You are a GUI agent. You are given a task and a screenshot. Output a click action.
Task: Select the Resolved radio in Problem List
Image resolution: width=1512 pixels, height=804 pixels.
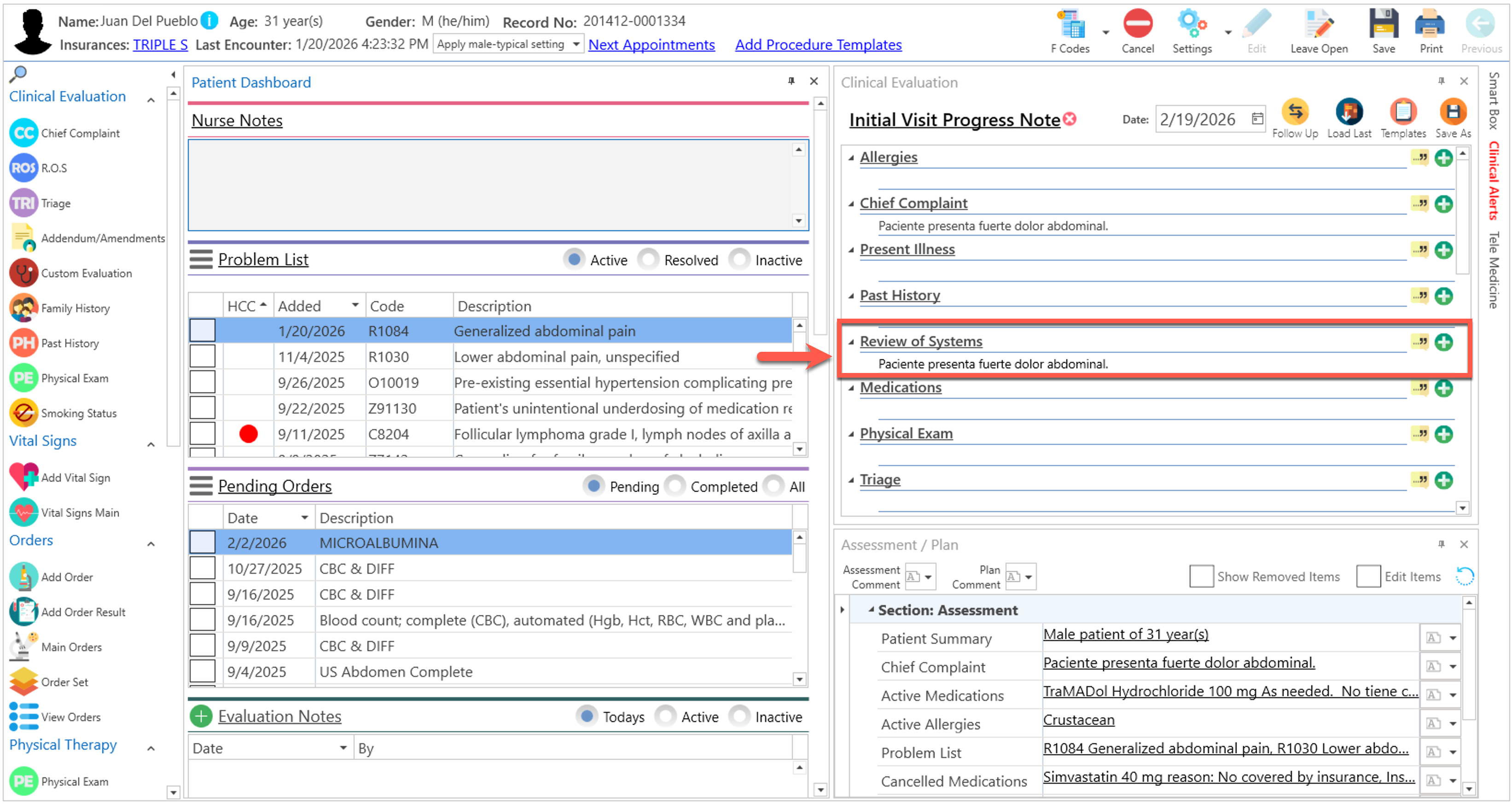tap(649, 259)
